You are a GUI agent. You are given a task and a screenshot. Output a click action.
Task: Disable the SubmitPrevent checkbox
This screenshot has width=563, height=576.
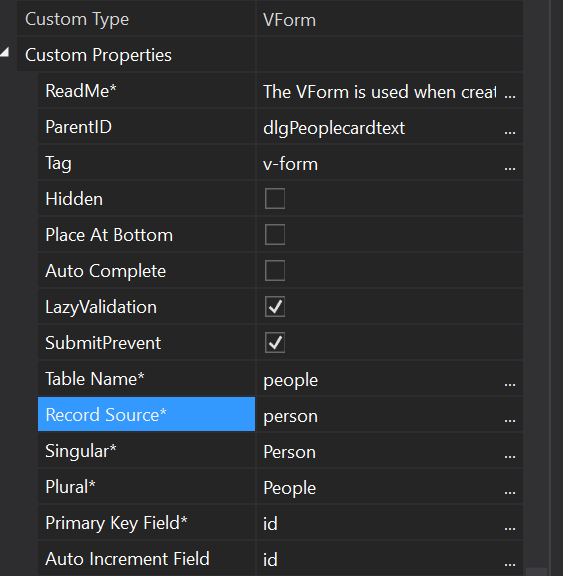click(x=275, y=342)
